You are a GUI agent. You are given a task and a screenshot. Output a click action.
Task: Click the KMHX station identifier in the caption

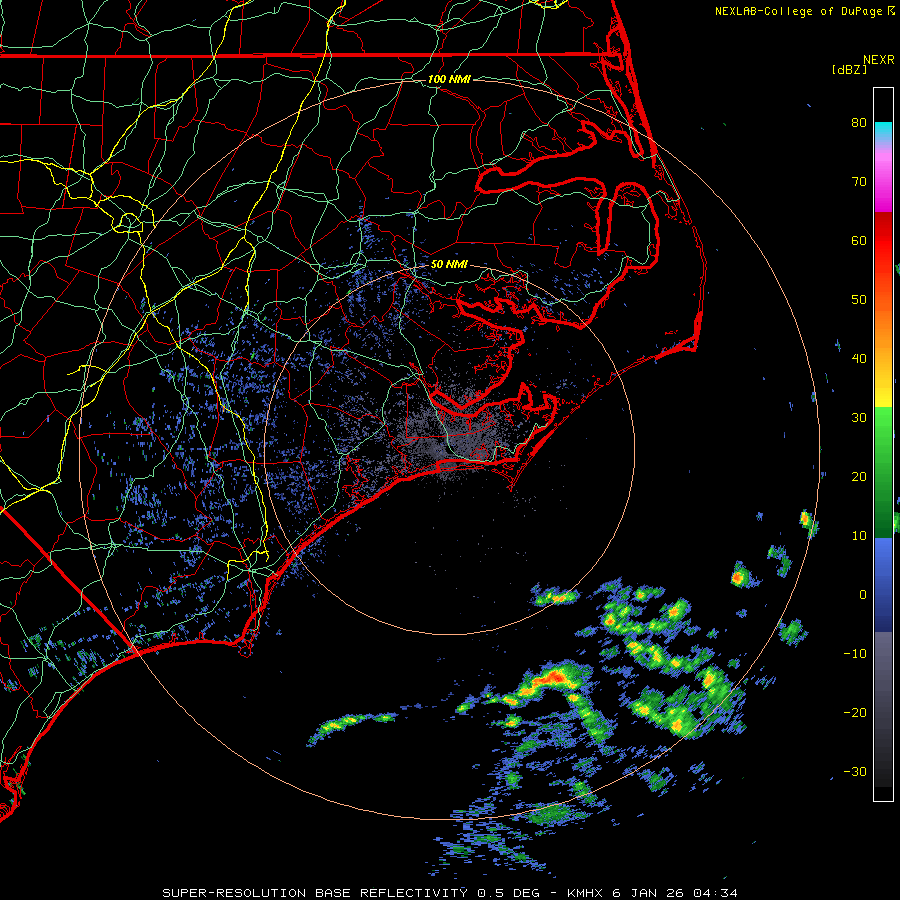585,893
